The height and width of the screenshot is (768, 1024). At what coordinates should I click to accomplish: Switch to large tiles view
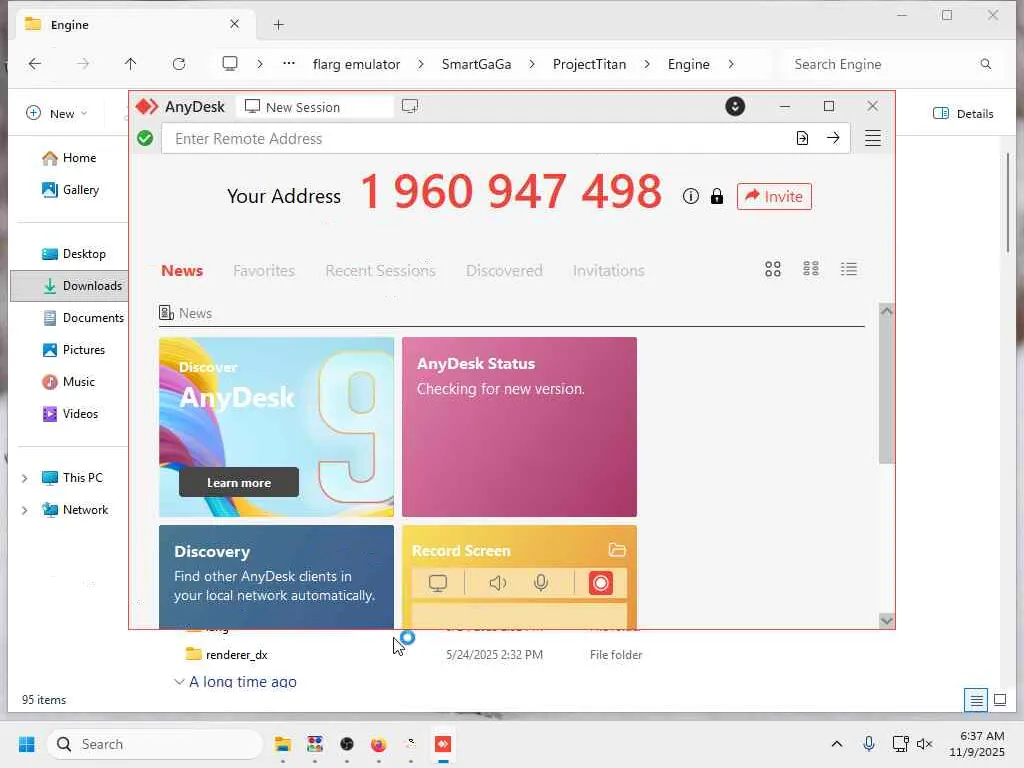(x=773, y=269)
